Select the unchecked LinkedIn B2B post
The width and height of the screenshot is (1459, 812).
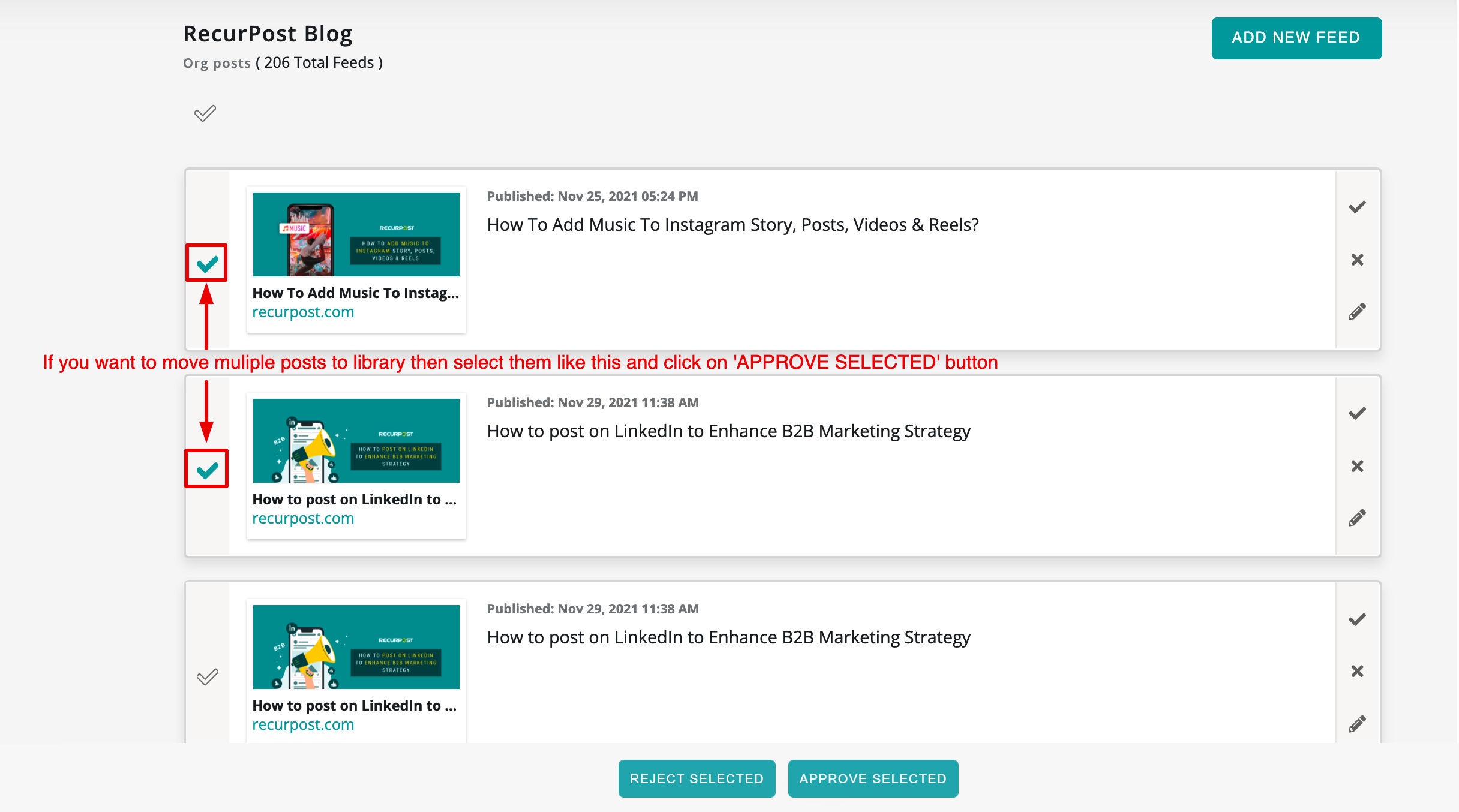point(208,677)
